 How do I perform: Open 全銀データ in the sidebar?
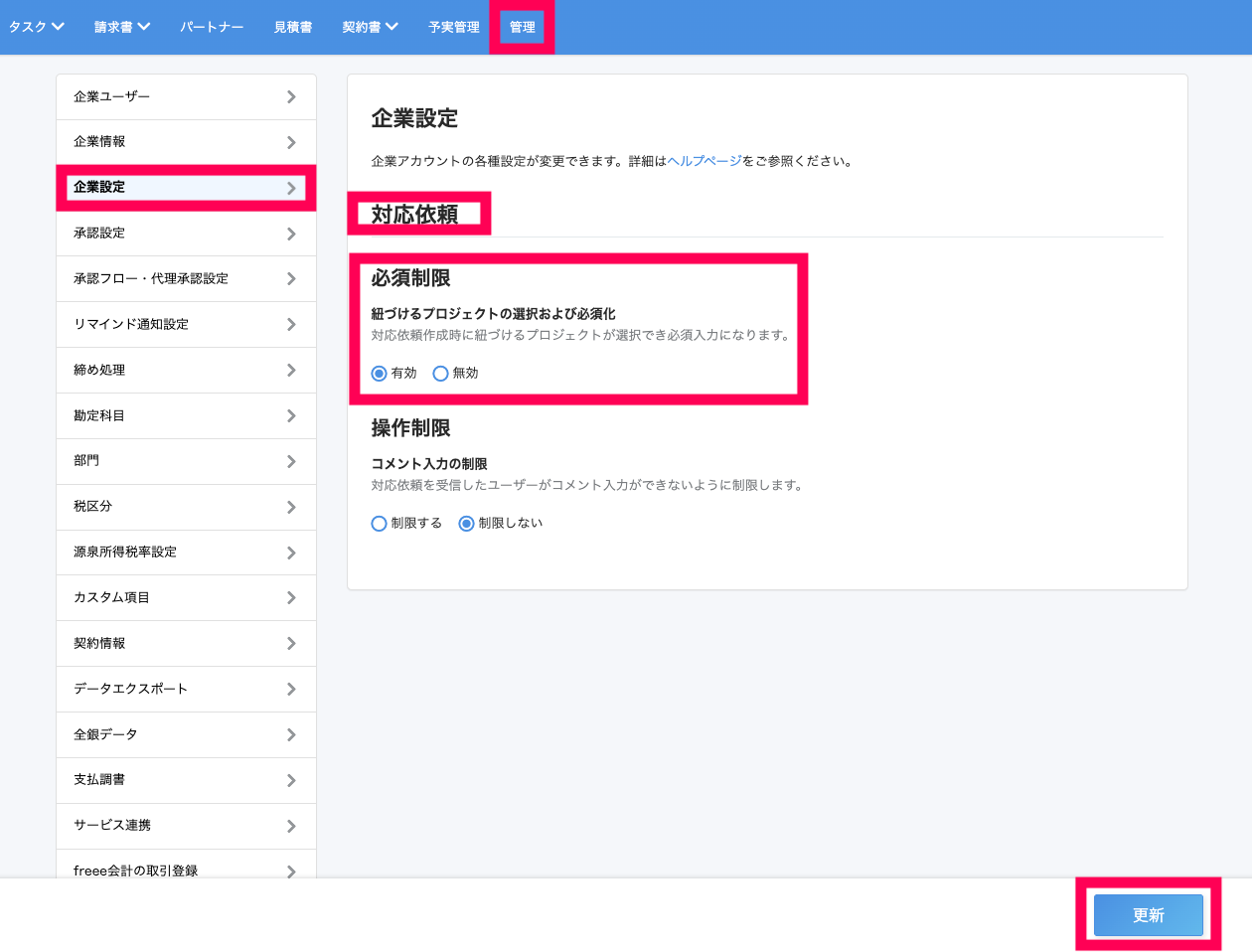186,735
